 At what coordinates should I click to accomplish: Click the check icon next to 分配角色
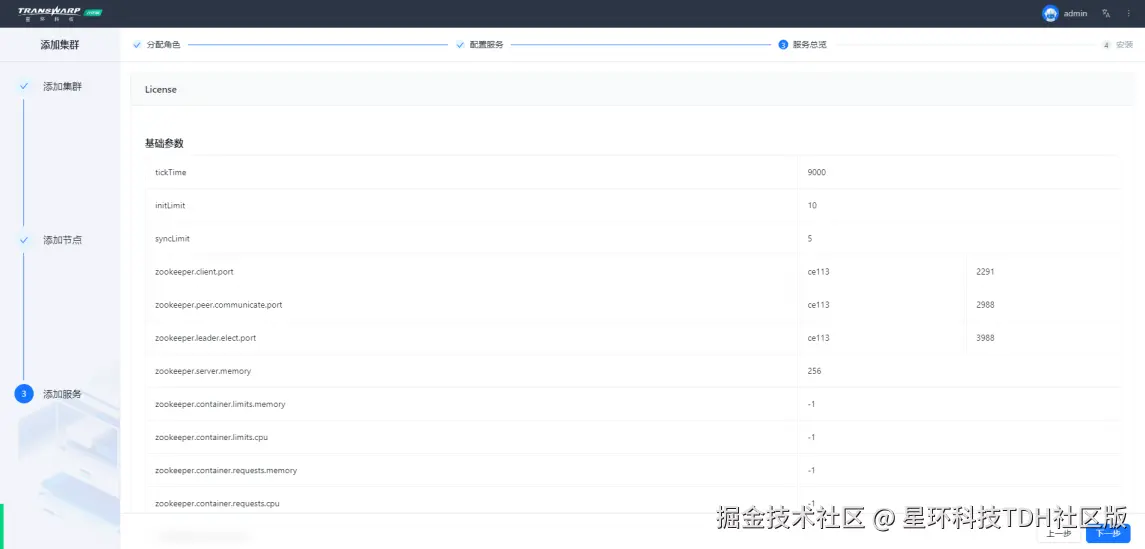(137, 45)
